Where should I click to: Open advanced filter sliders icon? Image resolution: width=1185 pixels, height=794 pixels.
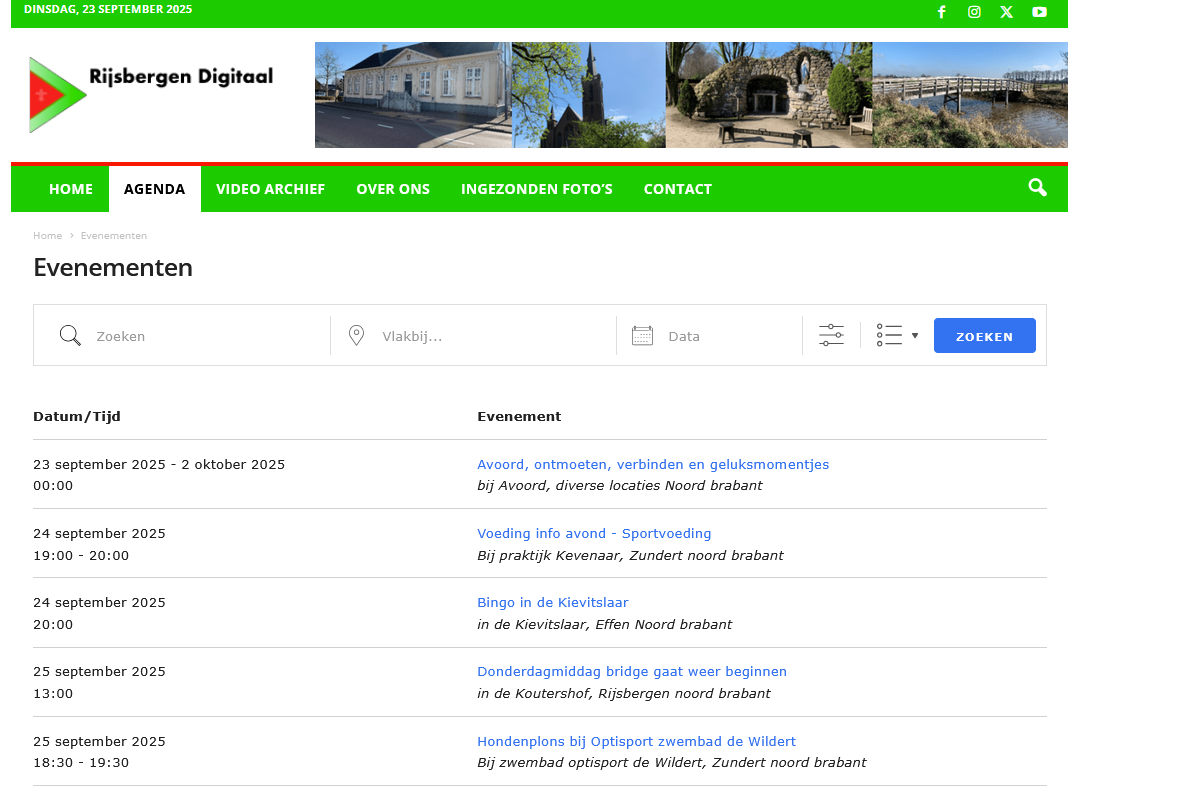tap(831, 335)
